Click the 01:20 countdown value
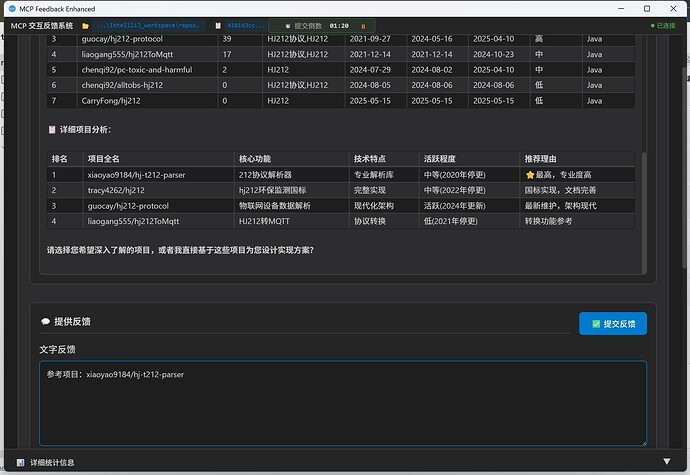Screen dimensions: 690x475 pyautogui.click(x=339, y=26)
